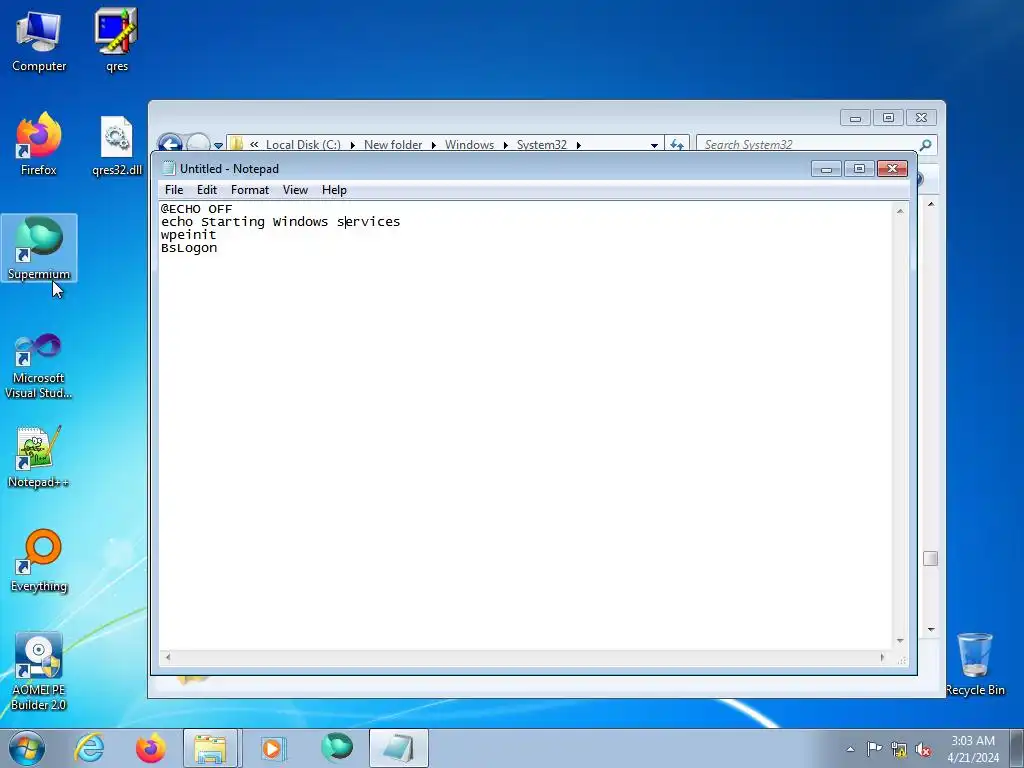Select the Notepad++ desktop shortcut
The height and width of the screenshot is (768, 1024).
39,457
